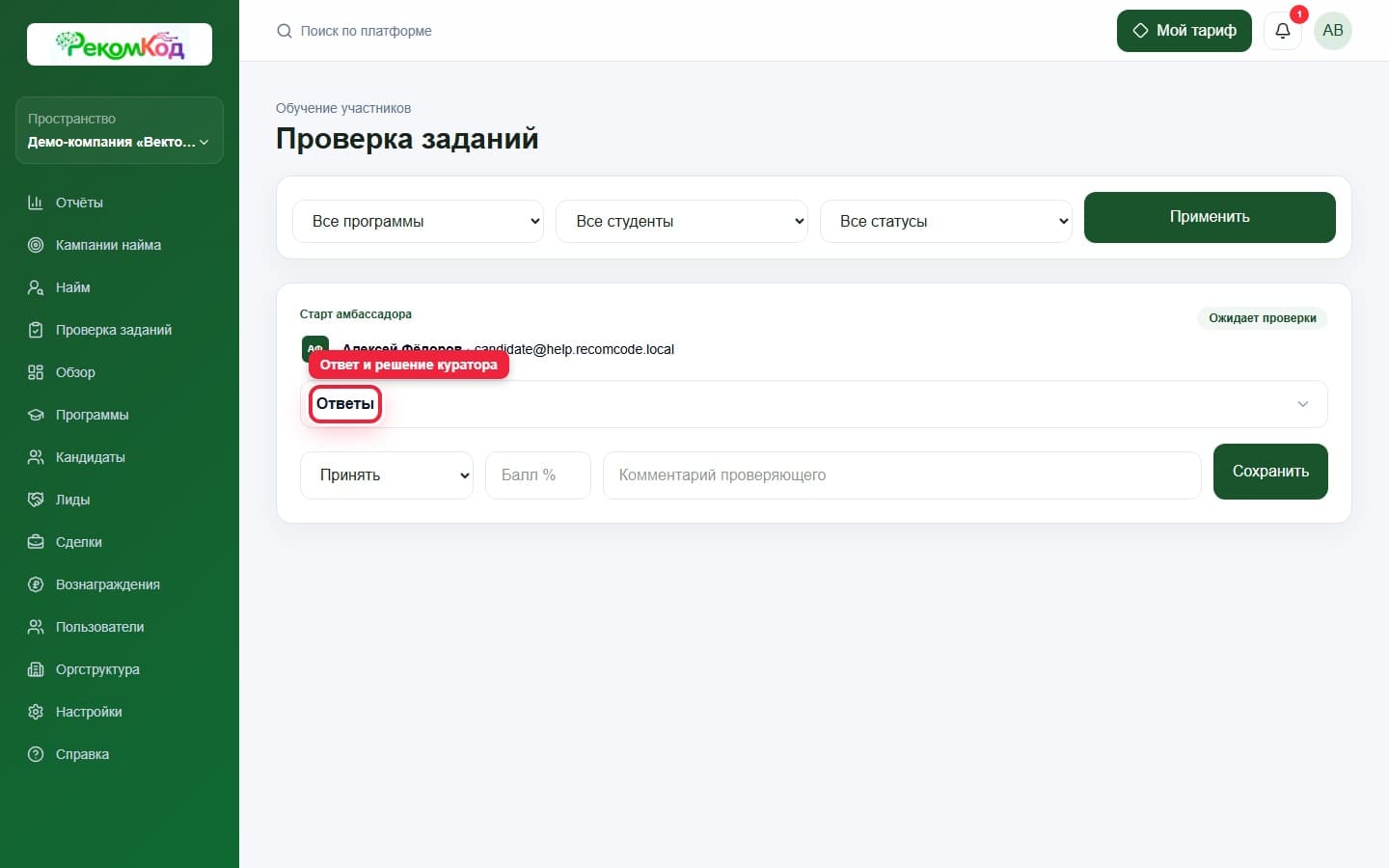Click the Старт амбассадора program title

click(x=356, y=314)
